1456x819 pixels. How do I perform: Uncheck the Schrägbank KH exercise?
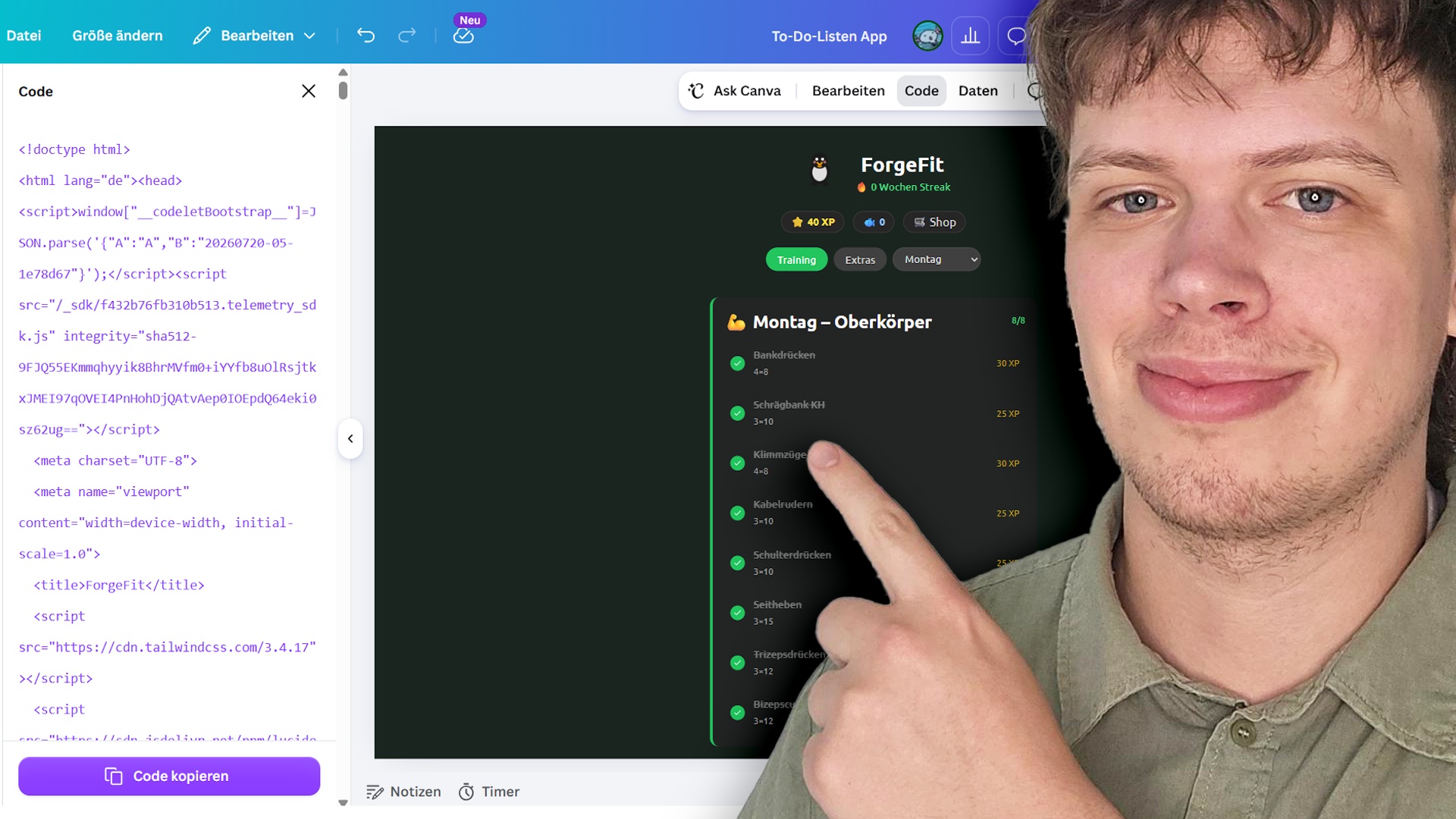tap(737, 413)
